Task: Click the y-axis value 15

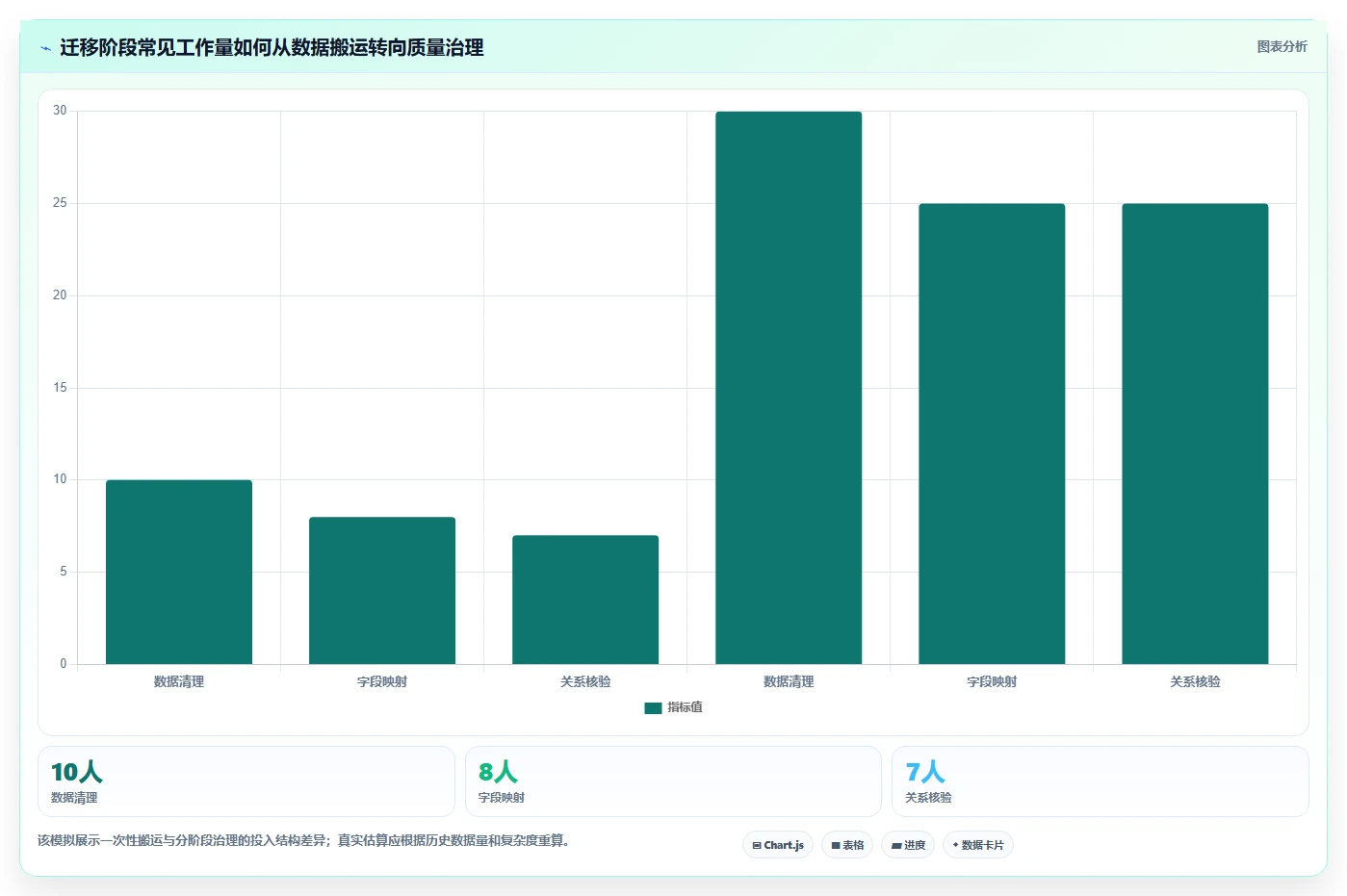Action: pyautogui.click(x=60, y=388)
